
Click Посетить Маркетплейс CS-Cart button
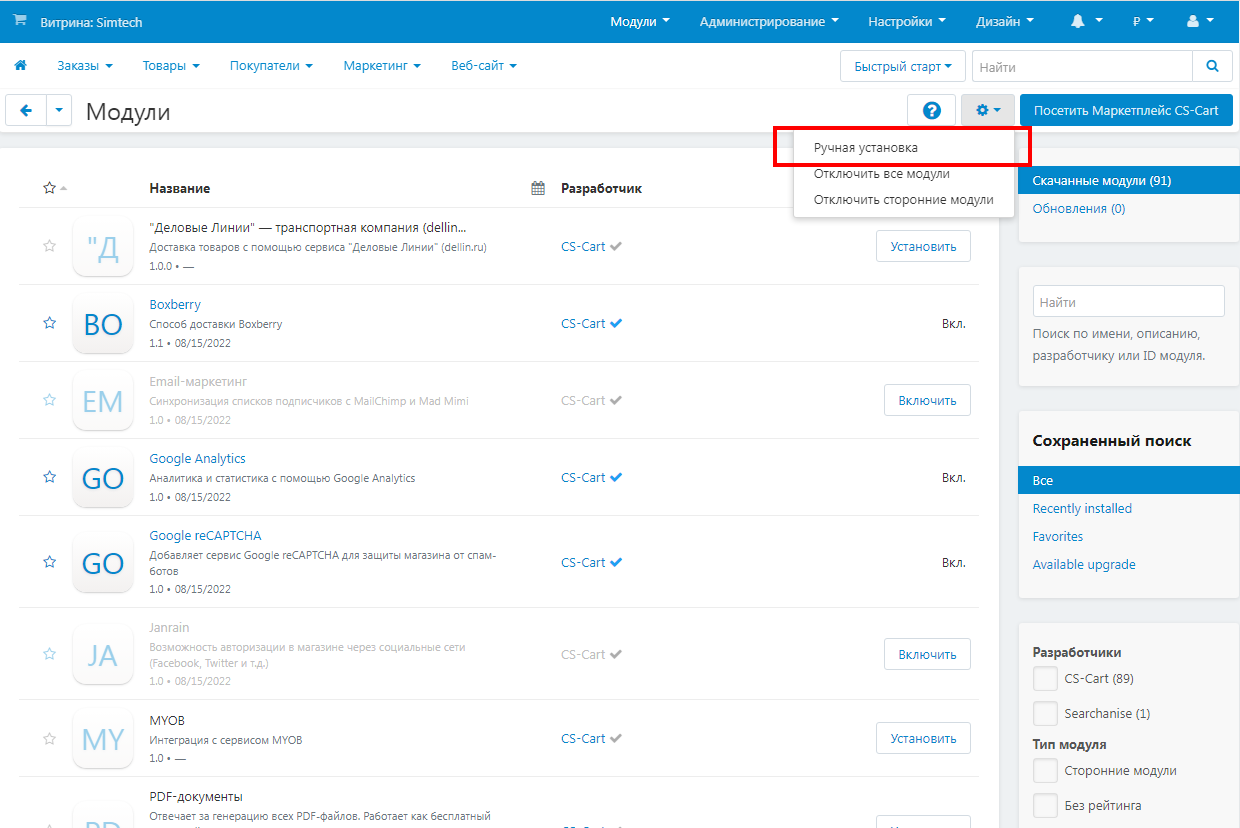coord(1126,110)
